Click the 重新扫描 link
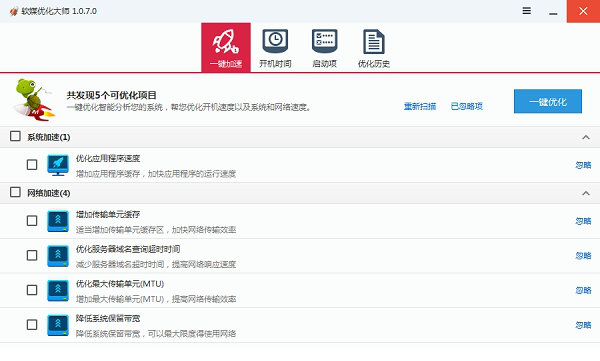The image size is (600, 361). click(420, 106)
